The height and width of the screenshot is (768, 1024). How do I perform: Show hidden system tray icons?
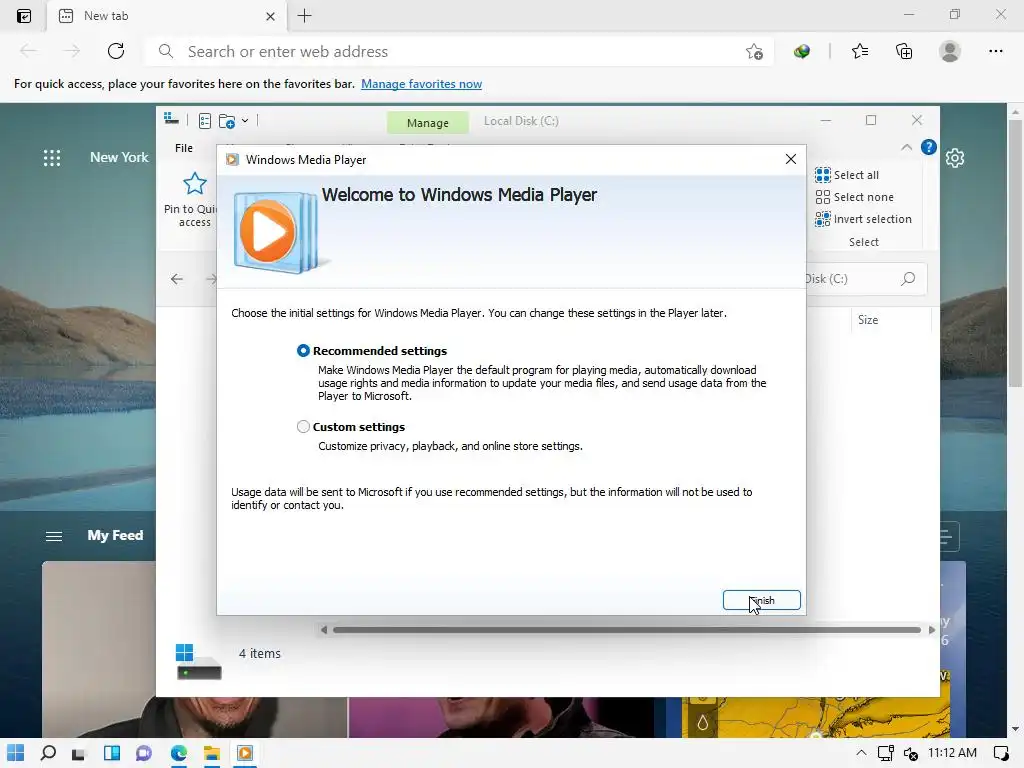coord(861,753)
